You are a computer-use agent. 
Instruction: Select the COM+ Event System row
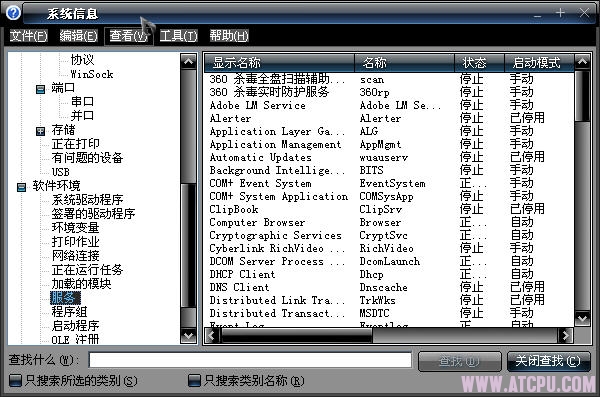pos(389,183)
